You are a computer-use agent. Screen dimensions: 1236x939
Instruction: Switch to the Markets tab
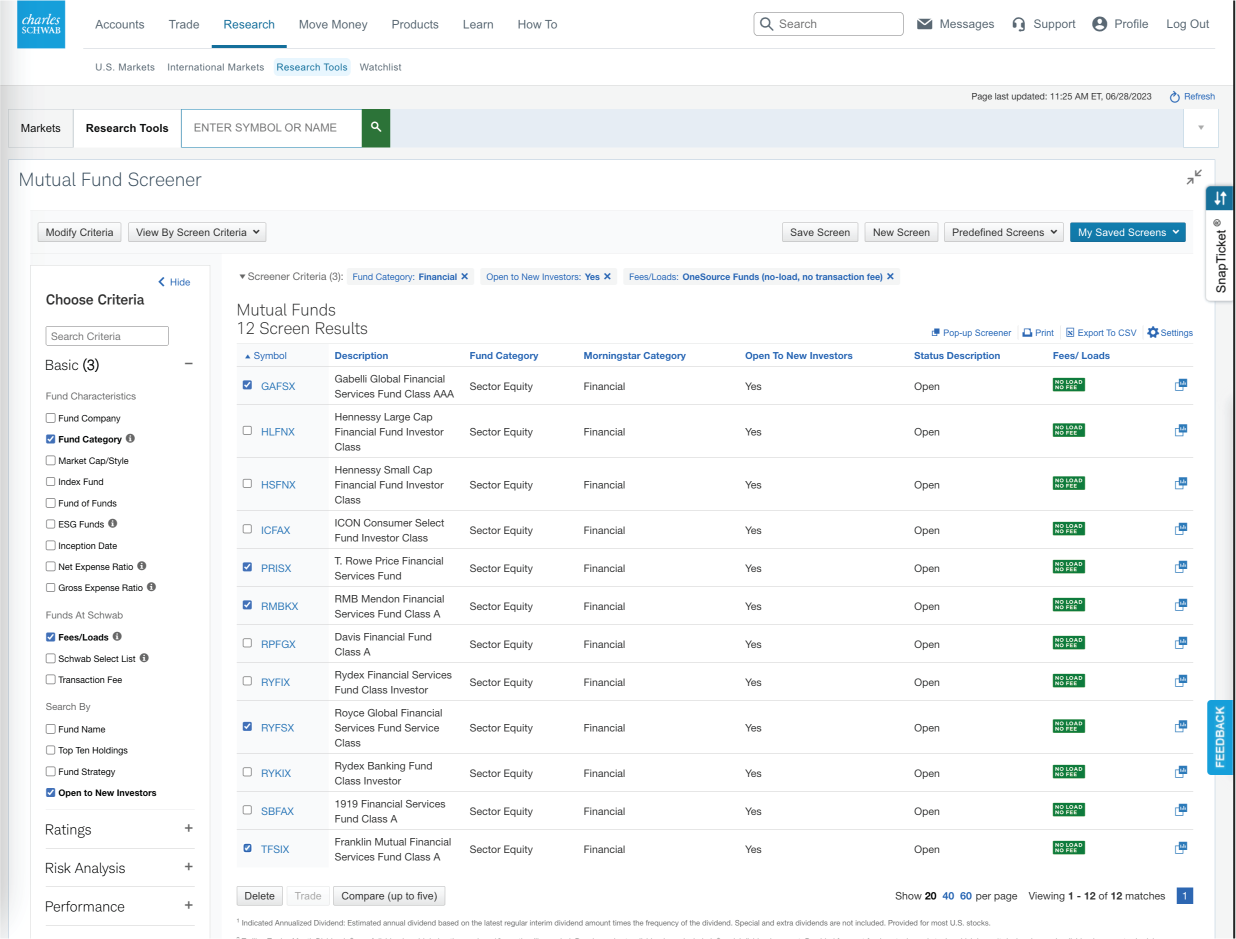click(x=41, y=128)
